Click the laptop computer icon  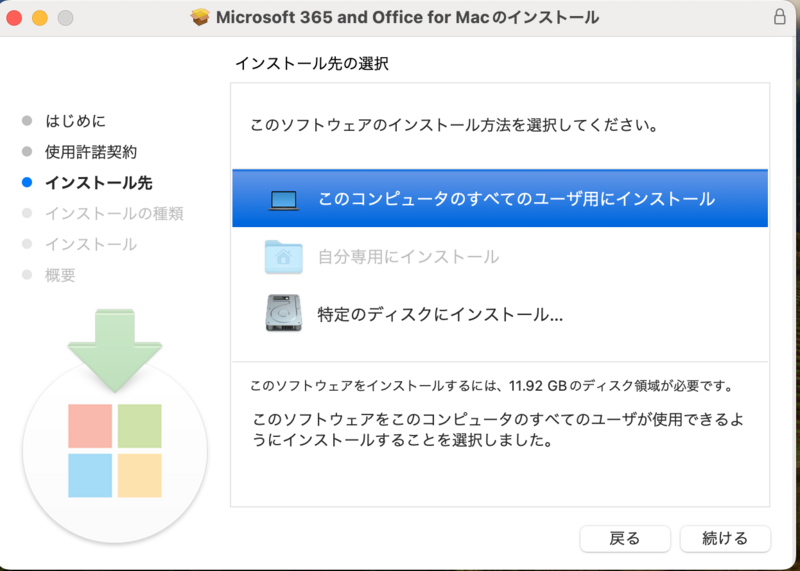[284, 200]
